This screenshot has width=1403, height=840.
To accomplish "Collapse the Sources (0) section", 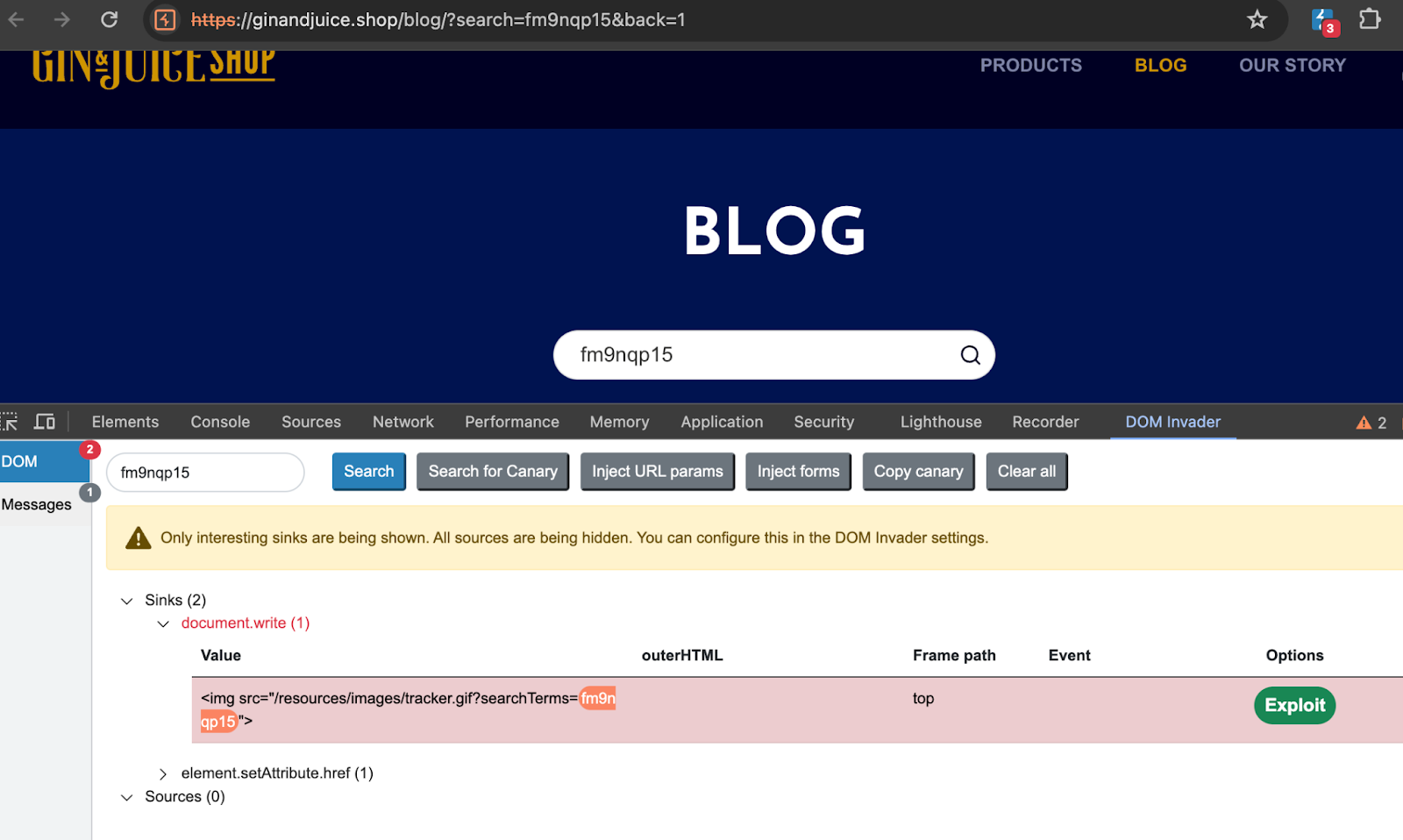I will point(127,797).
